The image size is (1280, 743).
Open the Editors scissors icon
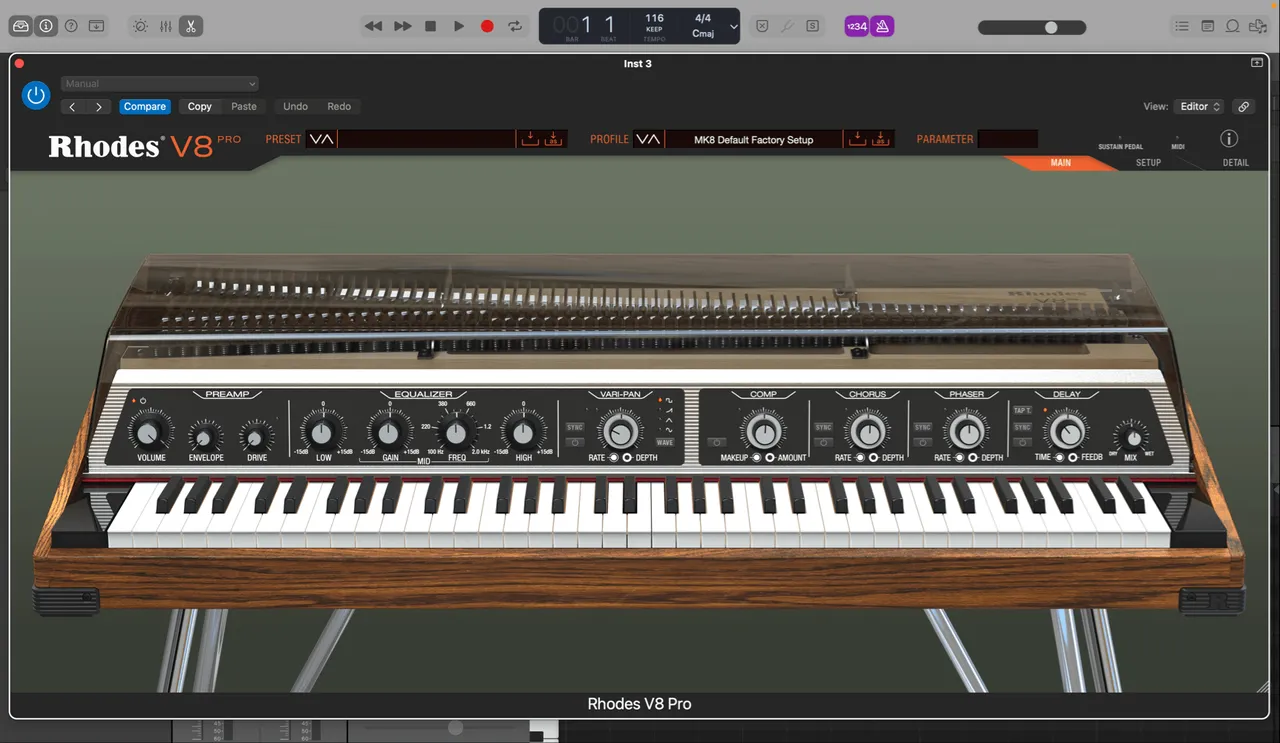(x=191, y=26)
